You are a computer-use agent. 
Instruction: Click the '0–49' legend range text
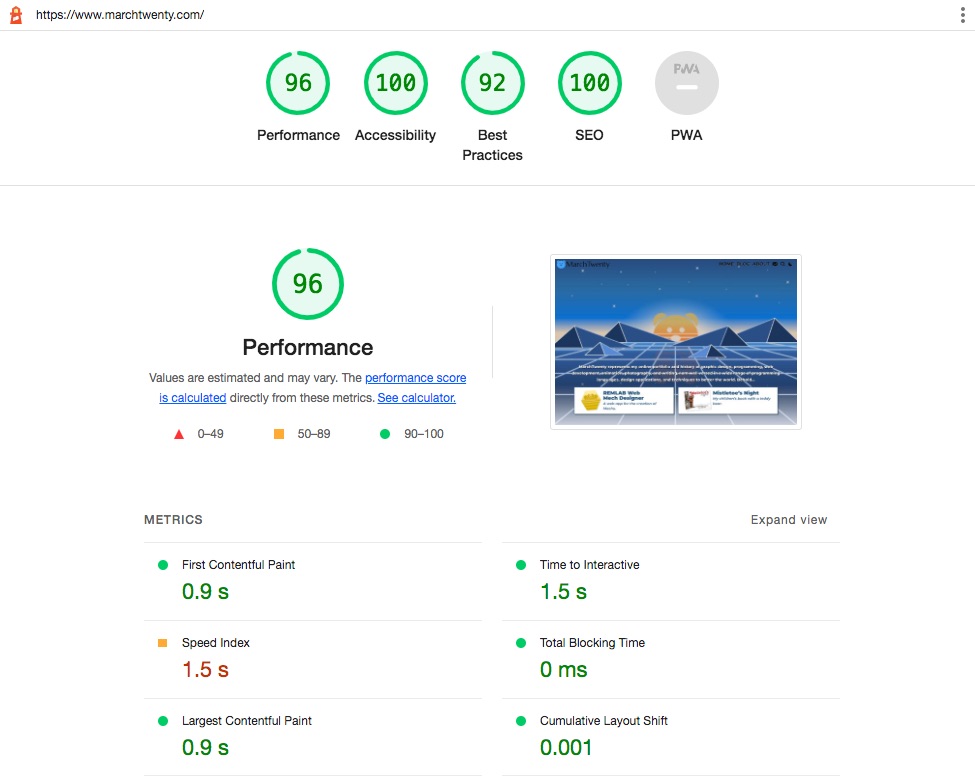tap(211, 434)
